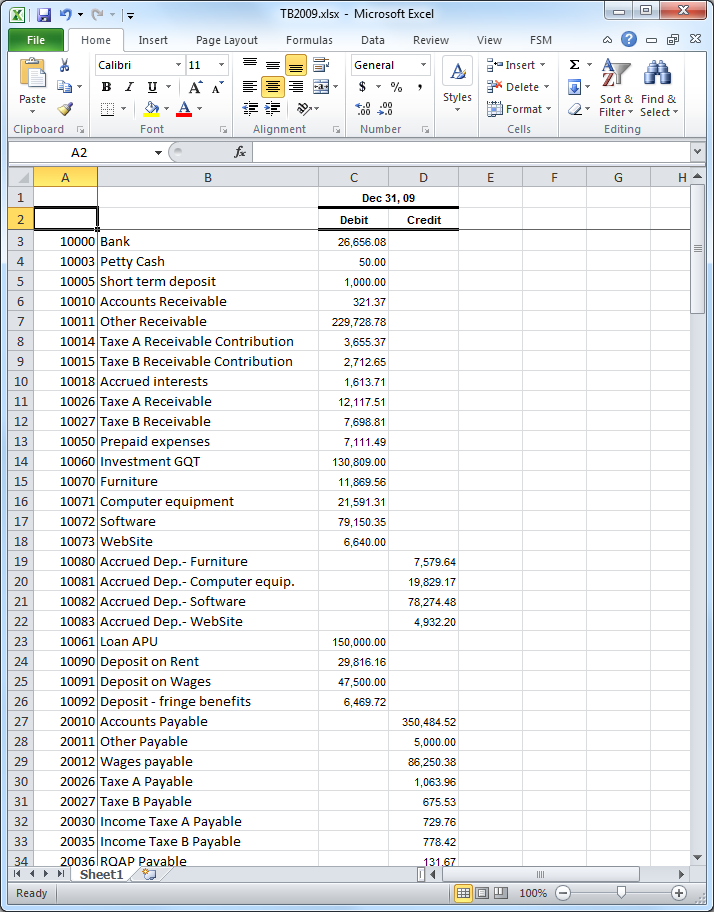Image resolution: width=714 pixels, height=912 pixels.
Task: Expand the Name Box dropdown arrow
Action: click(x=158, y=152)
